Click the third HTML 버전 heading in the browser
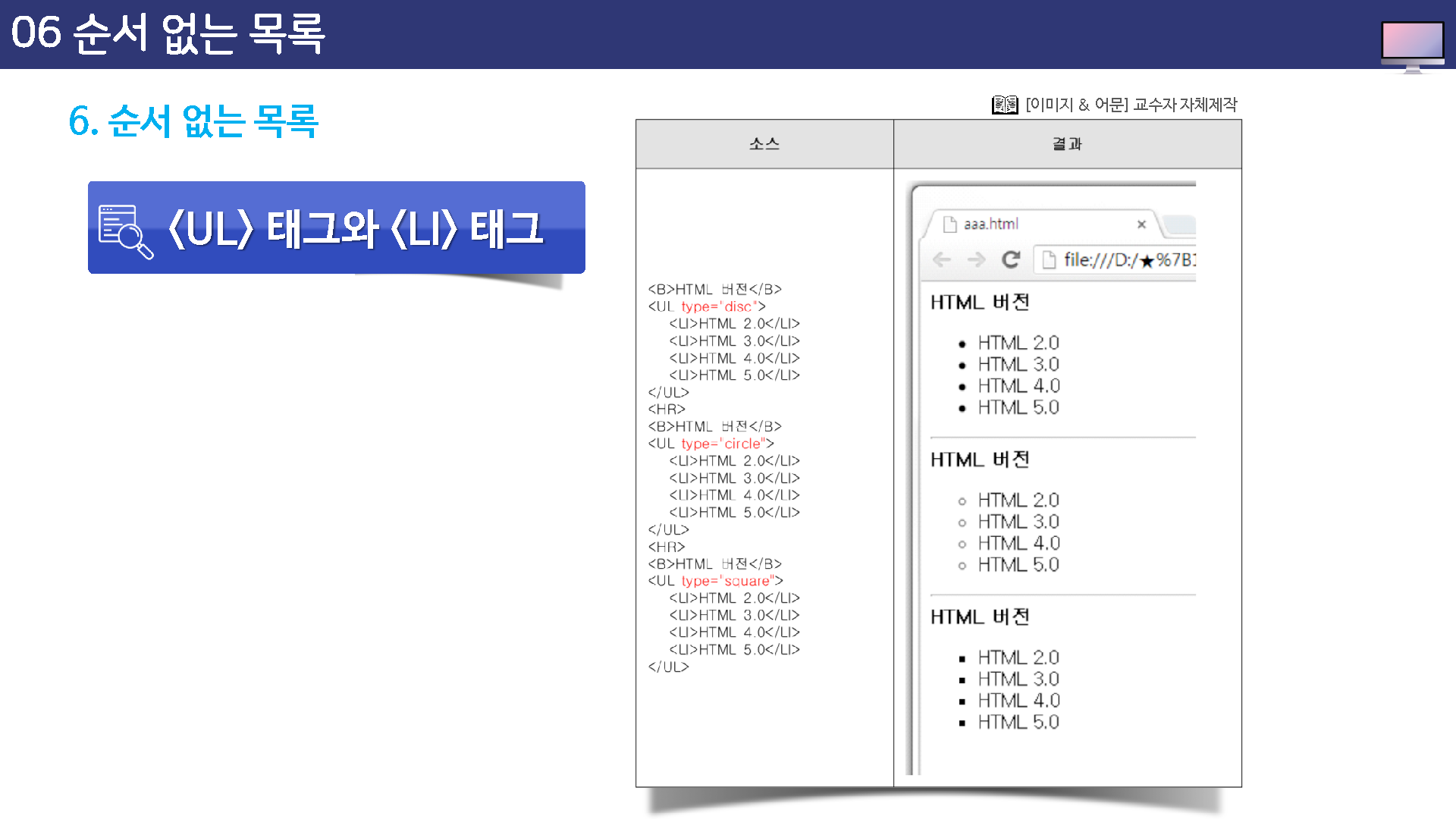Screen dimensions: 1456x819 point(980,617)
